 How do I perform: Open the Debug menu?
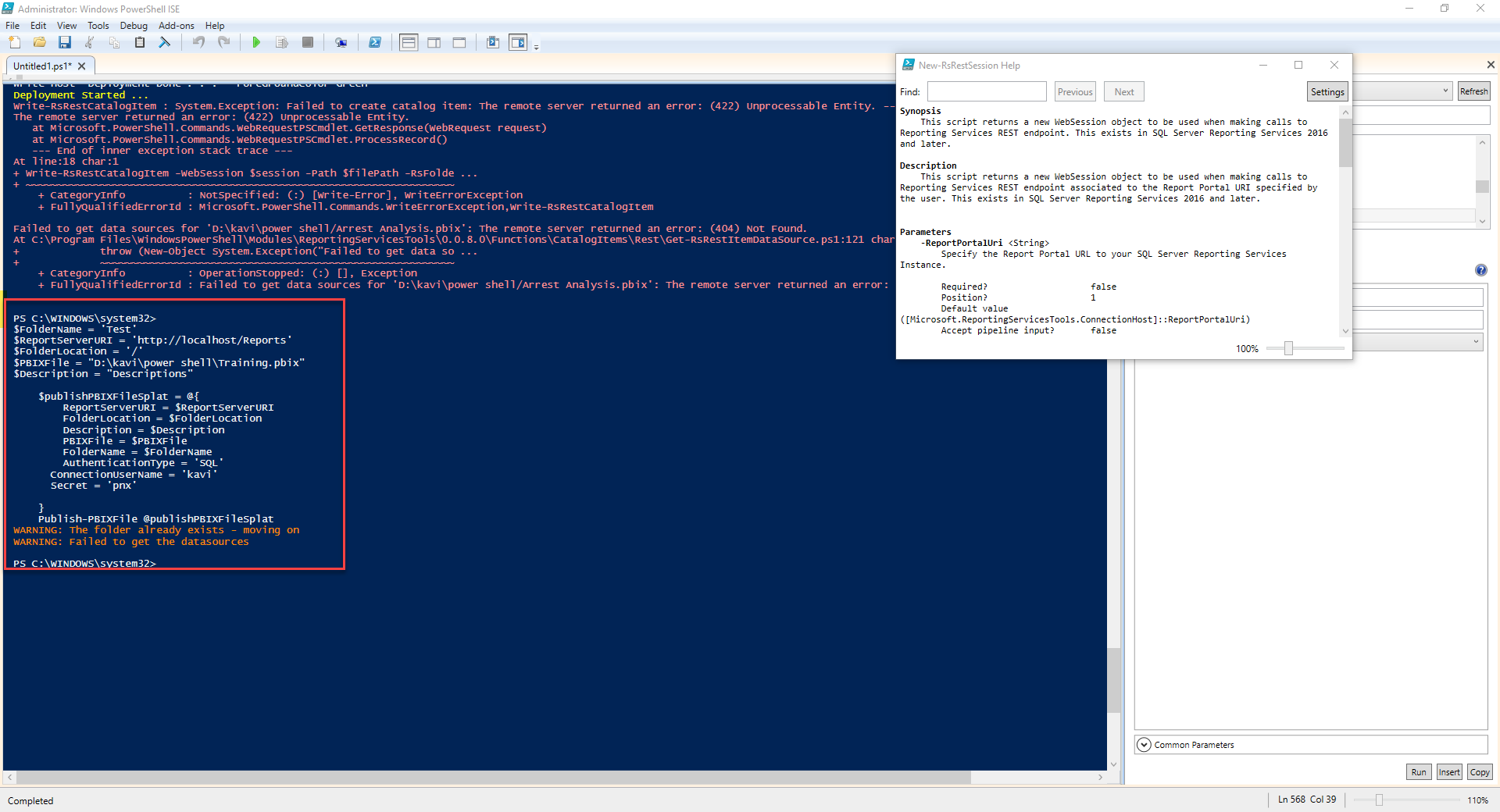point(133,26)
